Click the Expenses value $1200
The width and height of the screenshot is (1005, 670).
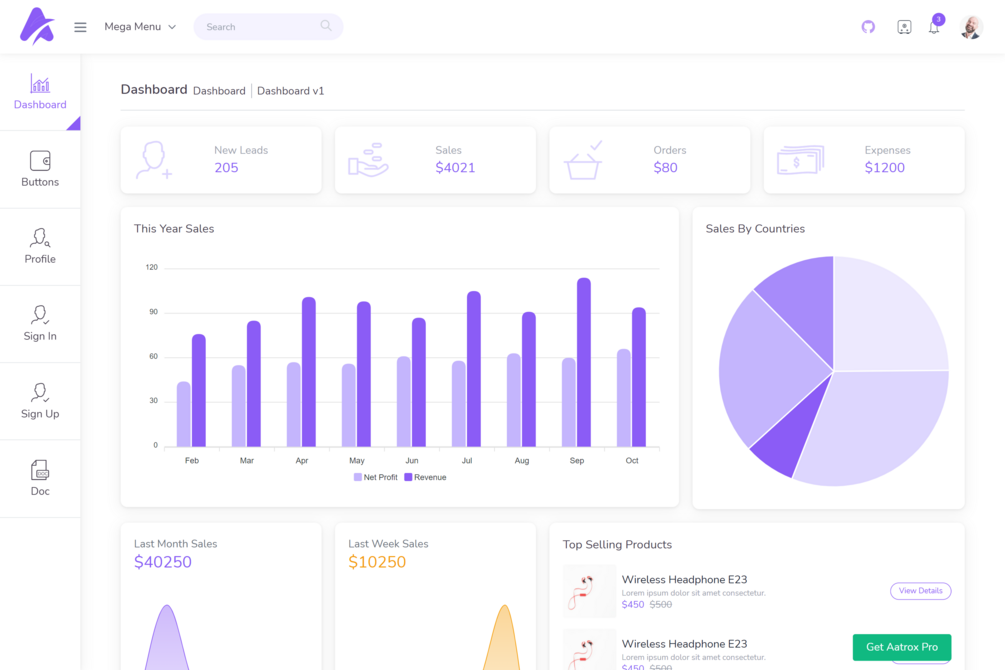(885, 168)
